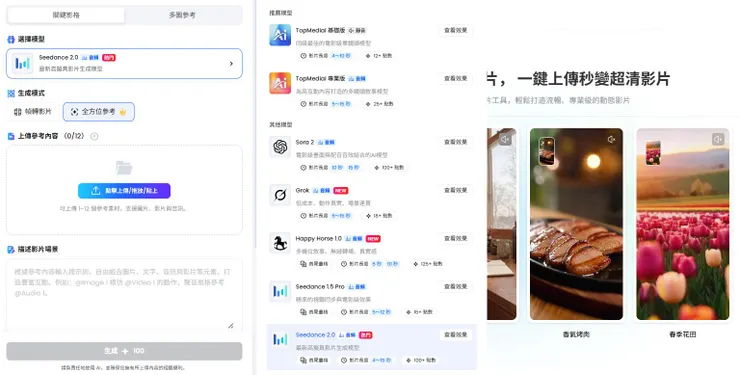This screenshot has height=375, width=740.
Task: Switch to the 關鍵影格 tab
Action: tap(66, 15)
